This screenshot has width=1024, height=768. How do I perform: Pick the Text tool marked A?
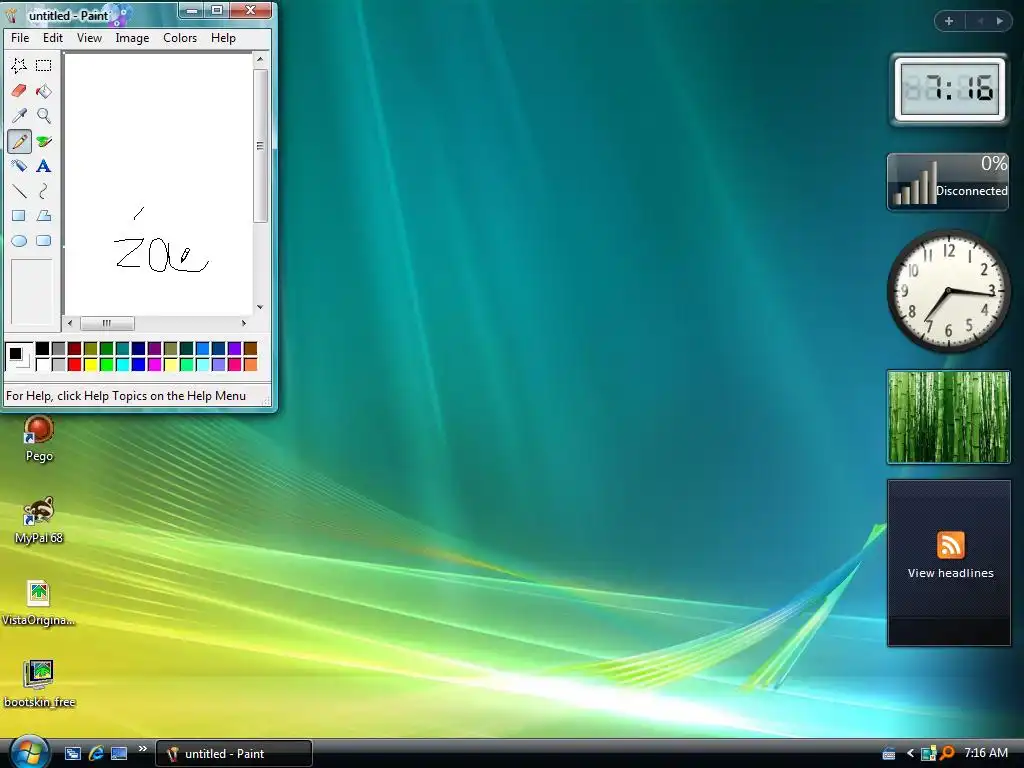pyautogui.click(x=44, y=165)
